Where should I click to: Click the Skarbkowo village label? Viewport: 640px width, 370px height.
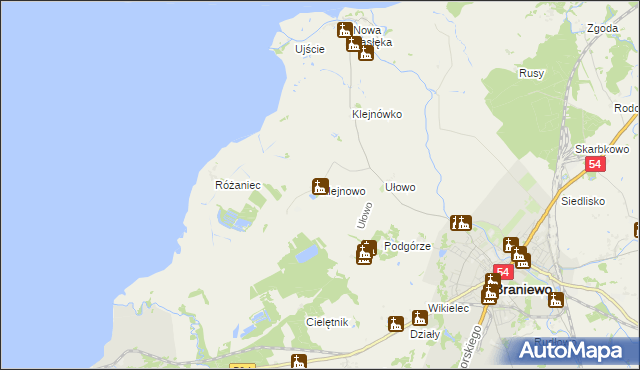602,149
